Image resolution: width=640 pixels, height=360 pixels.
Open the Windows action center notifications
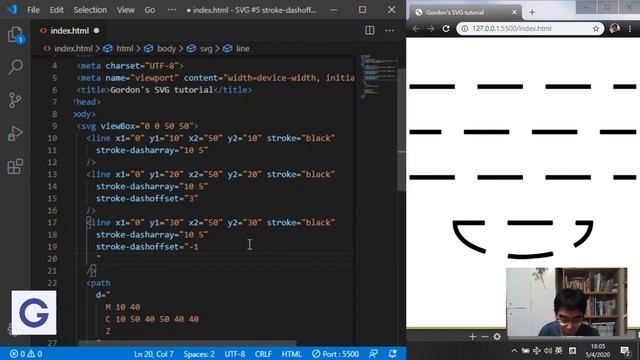click(625, 351)
